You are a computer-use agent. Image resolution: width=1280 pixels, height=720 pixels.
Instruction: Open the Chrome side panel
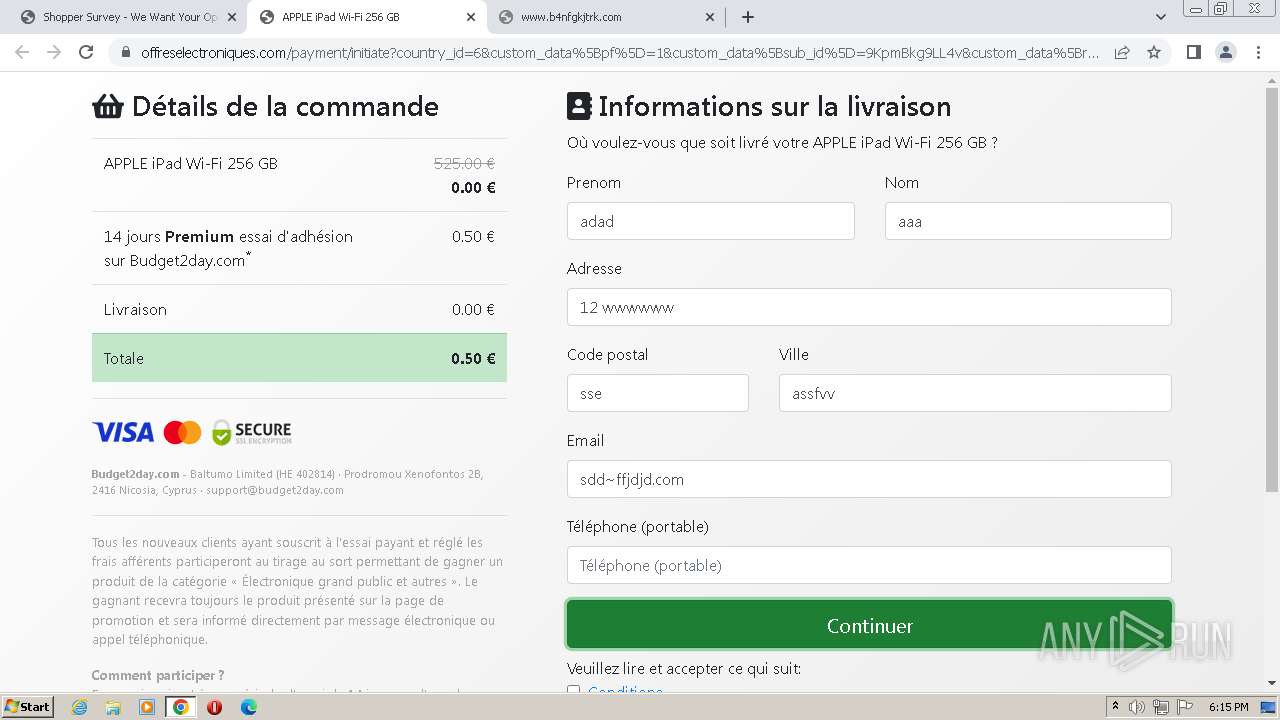click(1193, 52)
